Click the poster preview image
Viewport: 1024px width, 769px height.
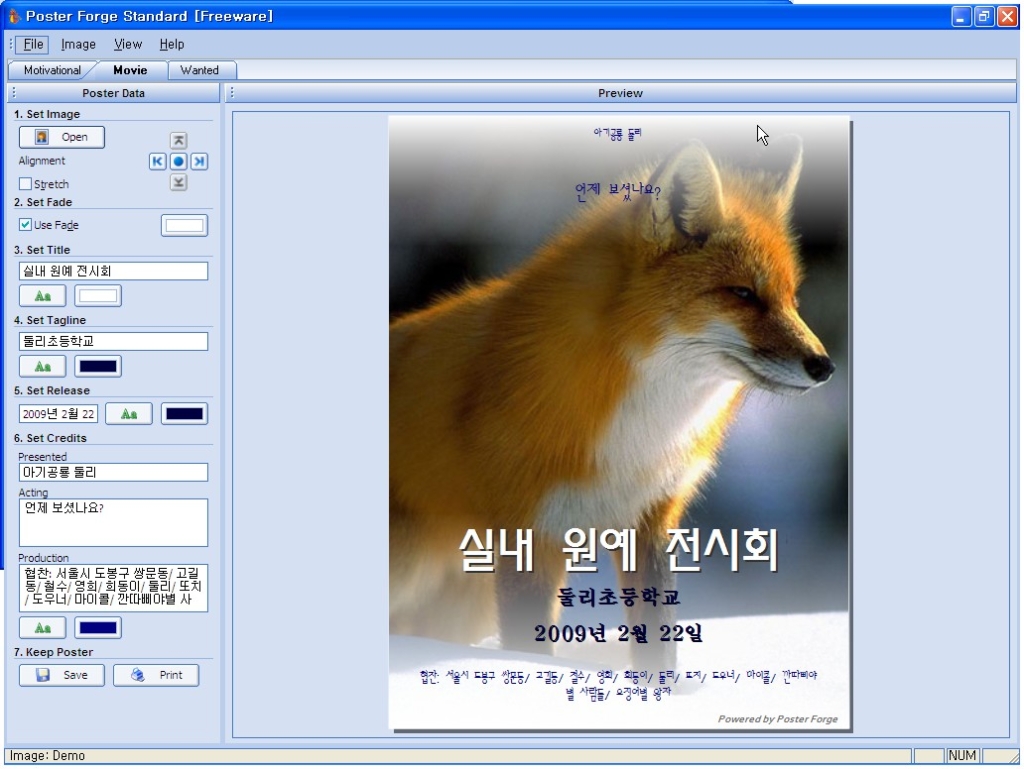tap(619, 423)
